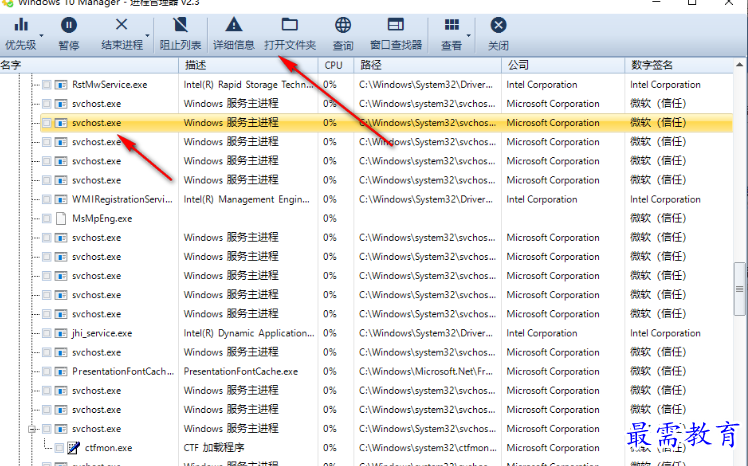This screenshot has width=748, height=466.
Task: Click the 结束进程 end process icon
Action: click(x=122, y=24)
